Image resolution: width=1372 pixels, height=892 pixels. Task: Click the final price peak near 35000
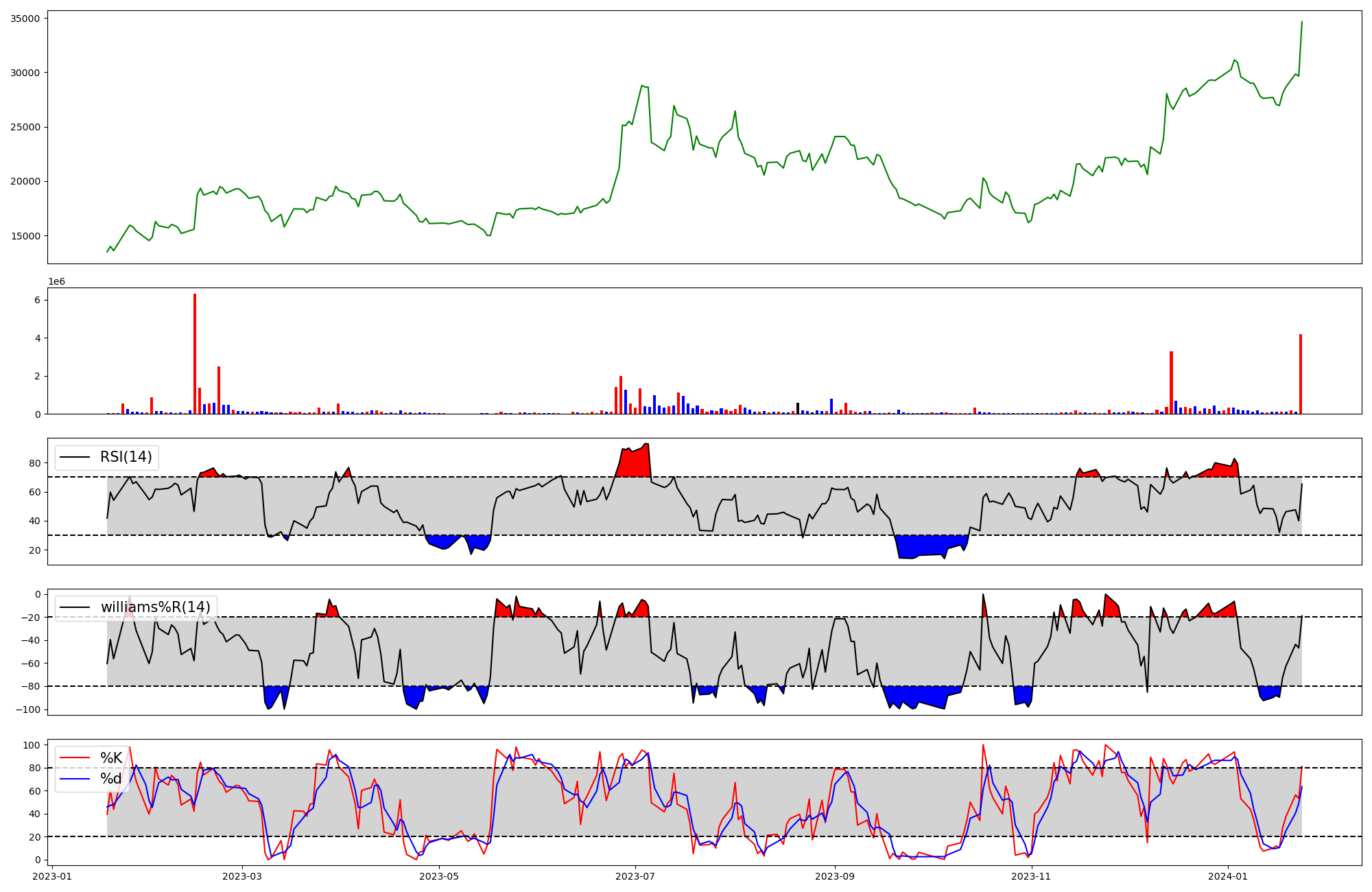pyautogui.click(x=1301, y=23)
